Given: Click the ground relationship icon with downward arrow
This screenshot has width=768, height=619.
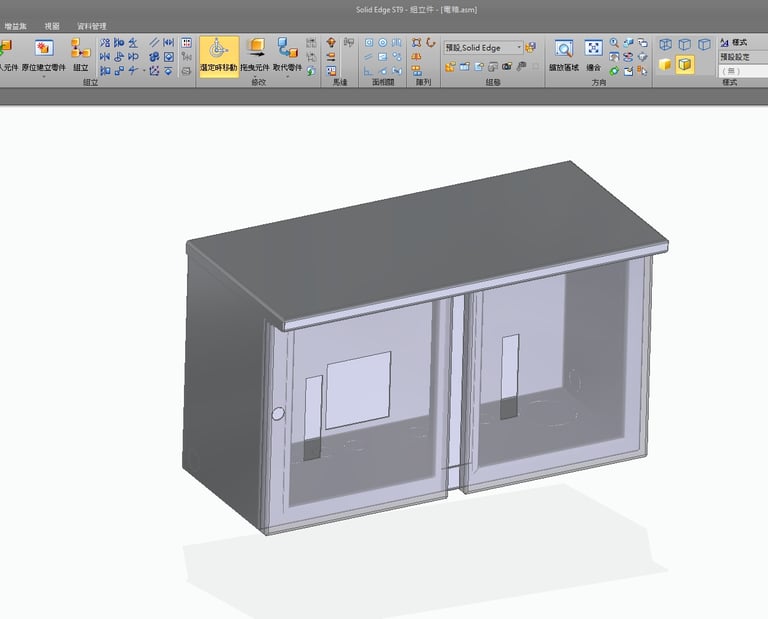Looking at the screenshot, I should [x=168, y=71].
